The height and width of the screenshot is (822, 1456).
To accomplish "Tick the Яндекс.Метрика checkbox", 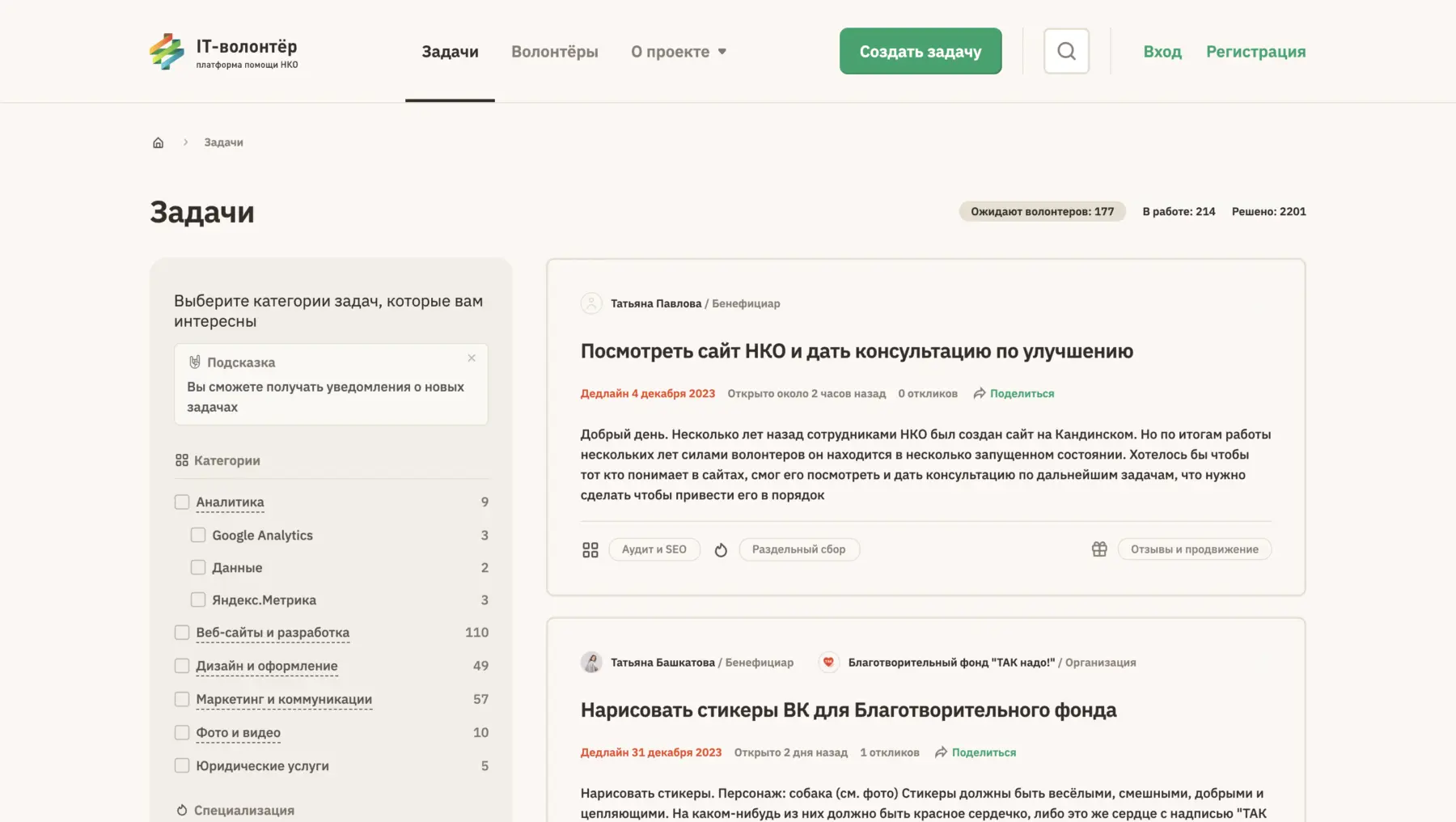I will coord(198,600).
